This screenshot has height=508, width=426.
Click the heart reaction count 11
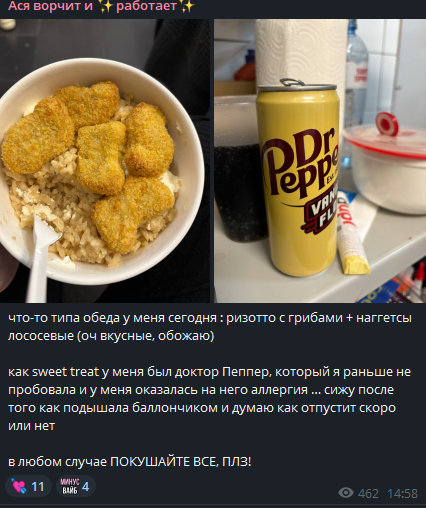pos(38,487)
